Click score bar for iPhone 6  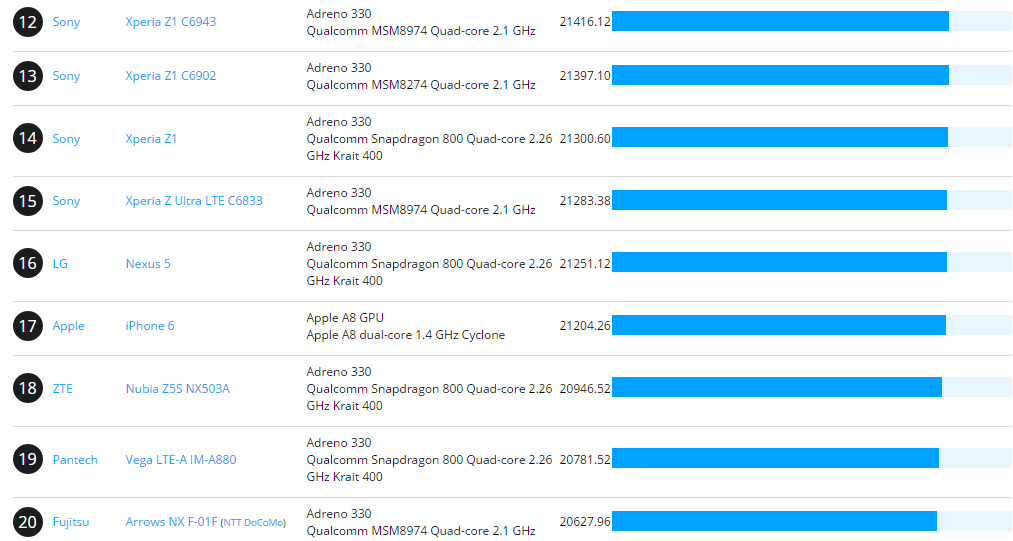[x=779, y=325]
